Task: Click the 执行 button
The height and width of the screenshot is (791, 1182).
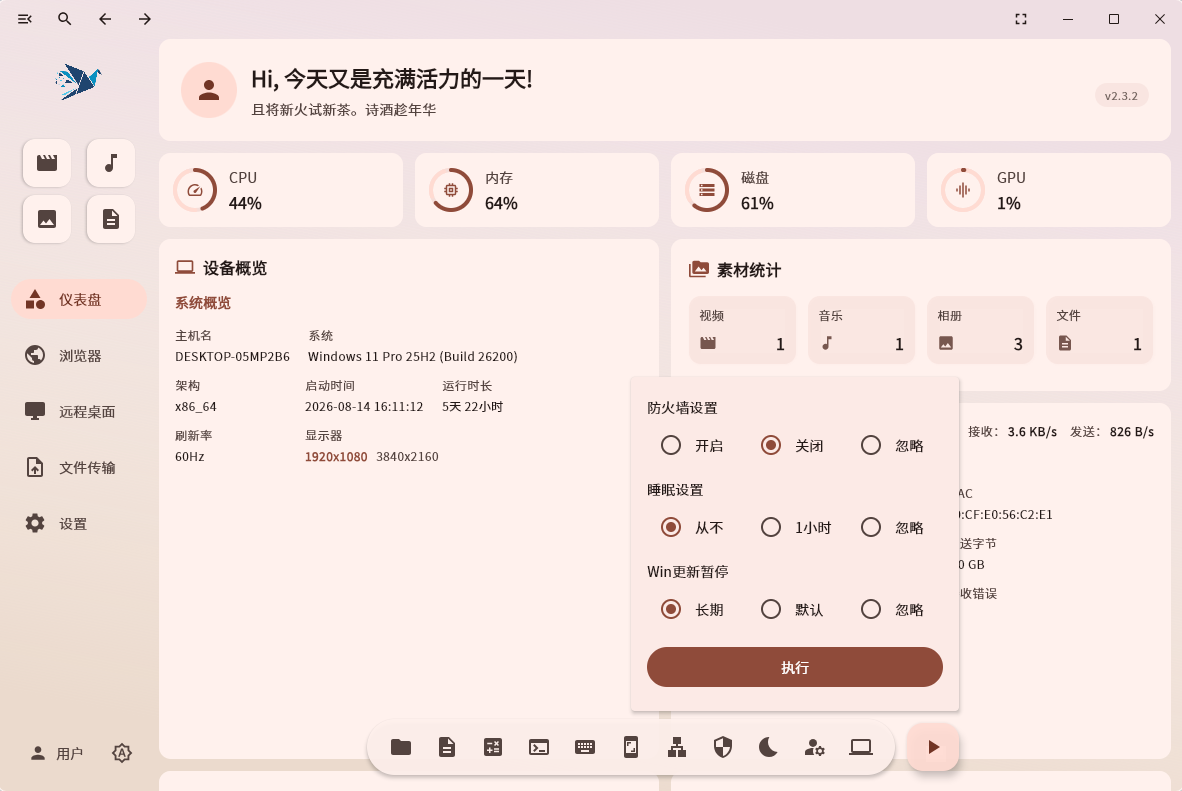Action: 795,667
